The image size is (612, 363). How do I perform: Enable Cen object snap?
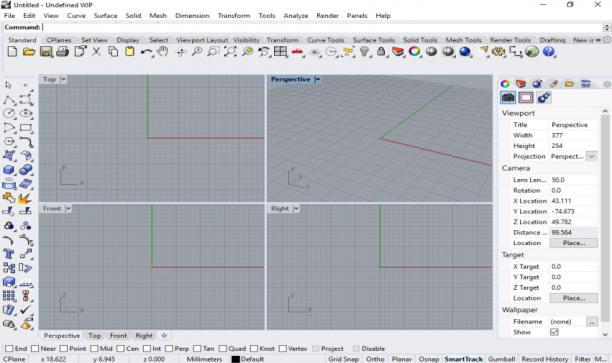click(x=121, y=349)
